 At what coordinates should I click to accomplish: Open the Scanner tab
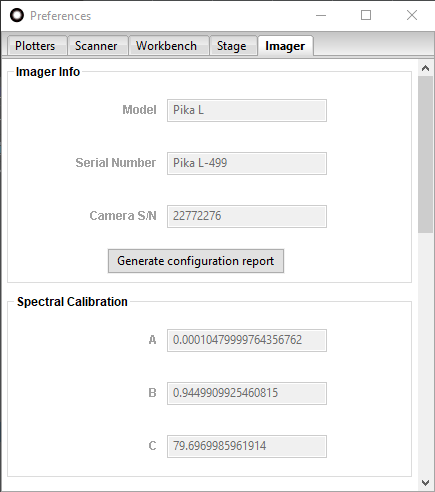(x=96, y=46)
